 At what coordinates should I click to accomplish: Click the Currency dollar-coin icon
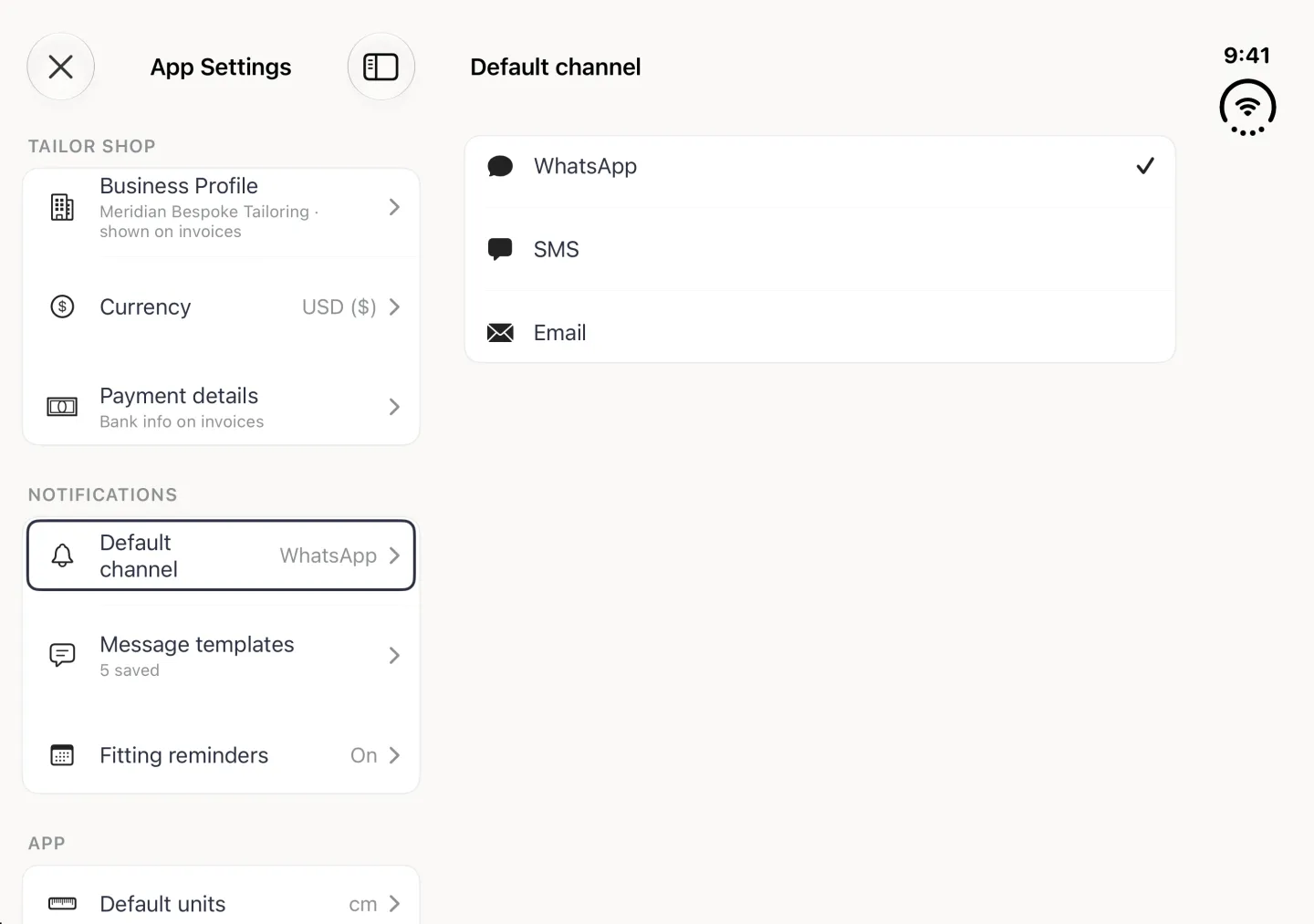[62, 306]
